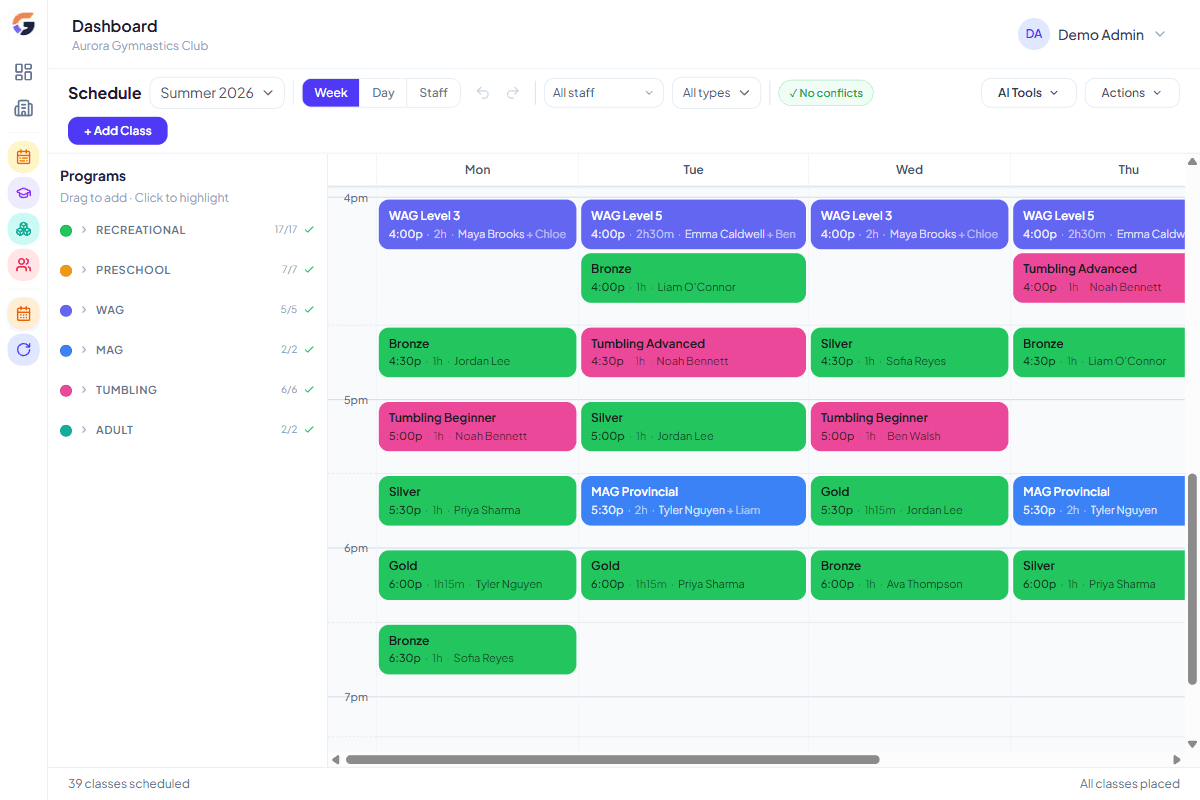Expand the WAG program chevron
Image resolution: width=1200 pixels, height=800 pixels.
coord(84,310)
